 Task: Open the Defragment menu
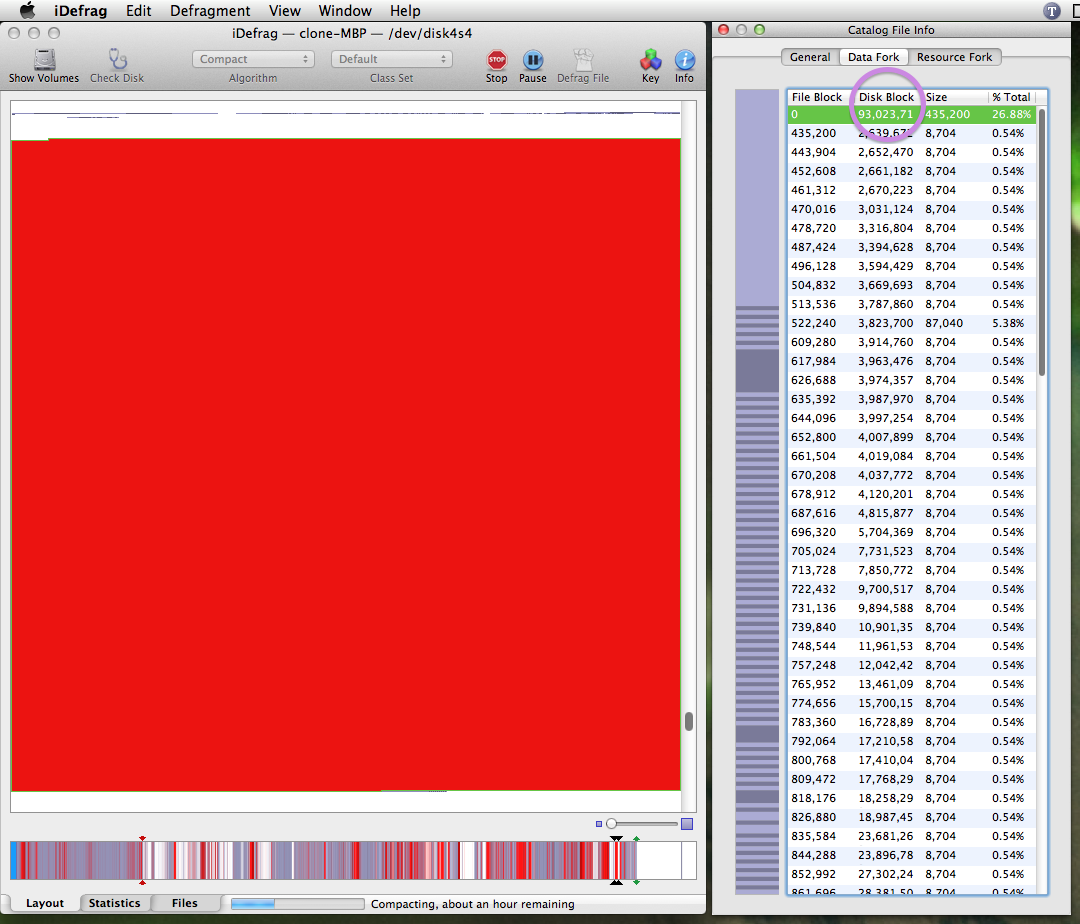pos(210,10)
